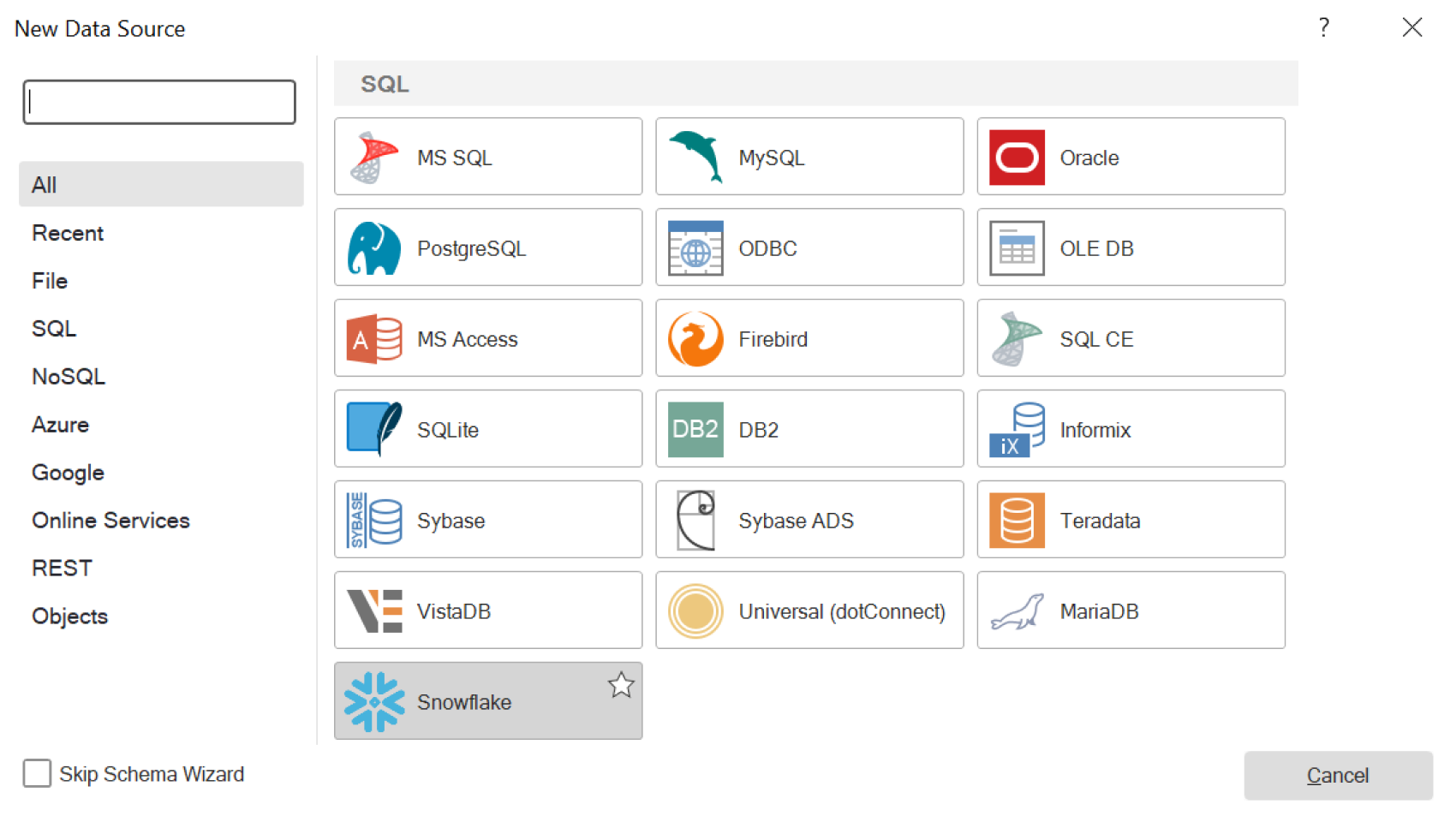This screenshot has height=822, width=1456.
Task: Focus the data source search field
Action: pos(159,103)
